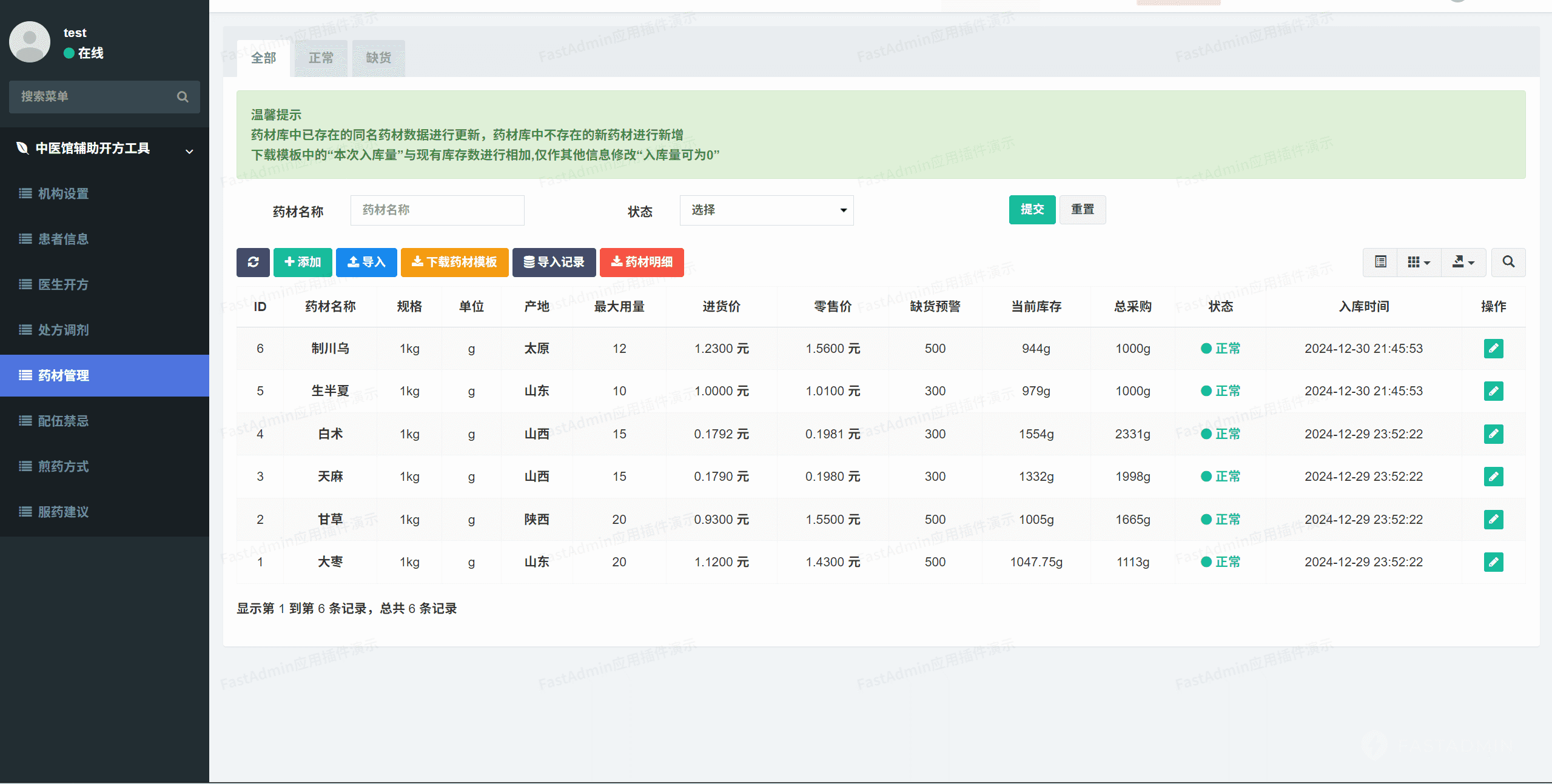Open the columns grid dropdown
Viewport: 1552px width, 784px height.
coord(1418,262)
